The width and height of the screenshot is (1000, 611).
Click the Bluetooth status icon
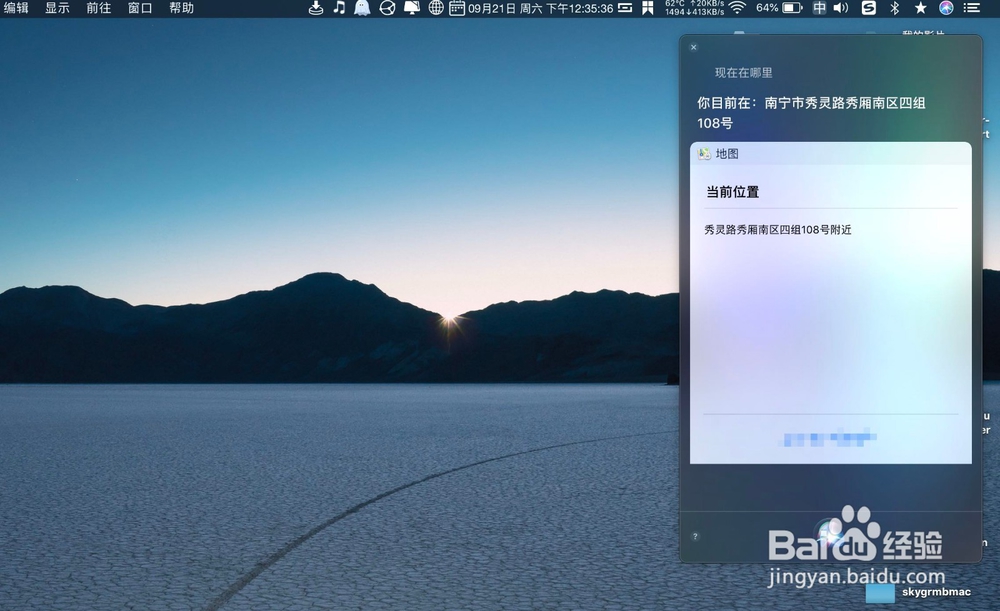pyautogui.click(x=894, y=8)
